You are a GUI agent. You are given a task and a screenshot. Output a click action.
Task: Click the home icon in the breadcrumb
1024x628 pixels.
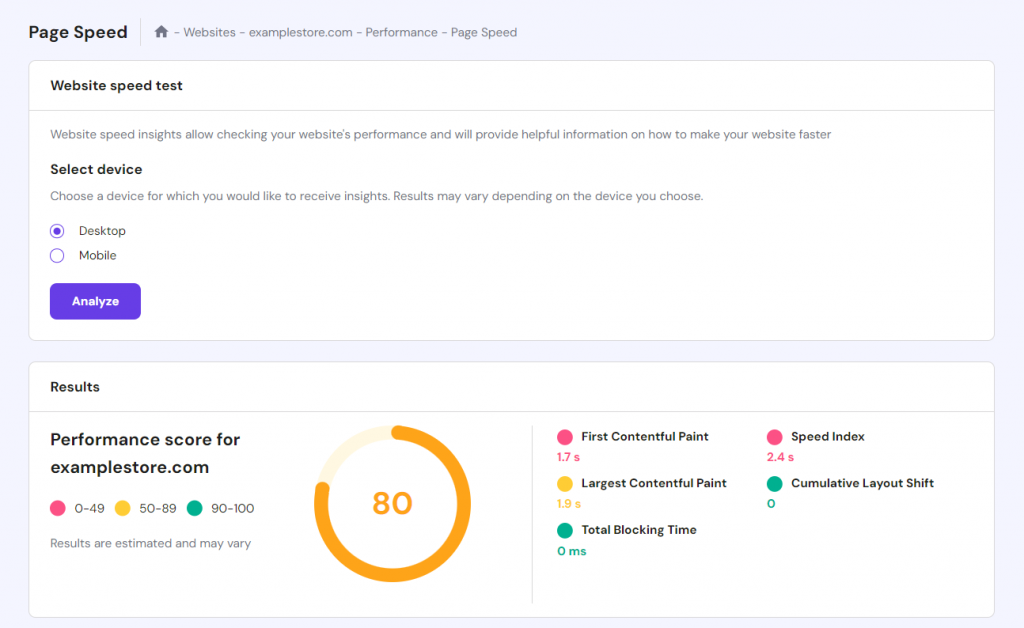(x=161, y=32)
